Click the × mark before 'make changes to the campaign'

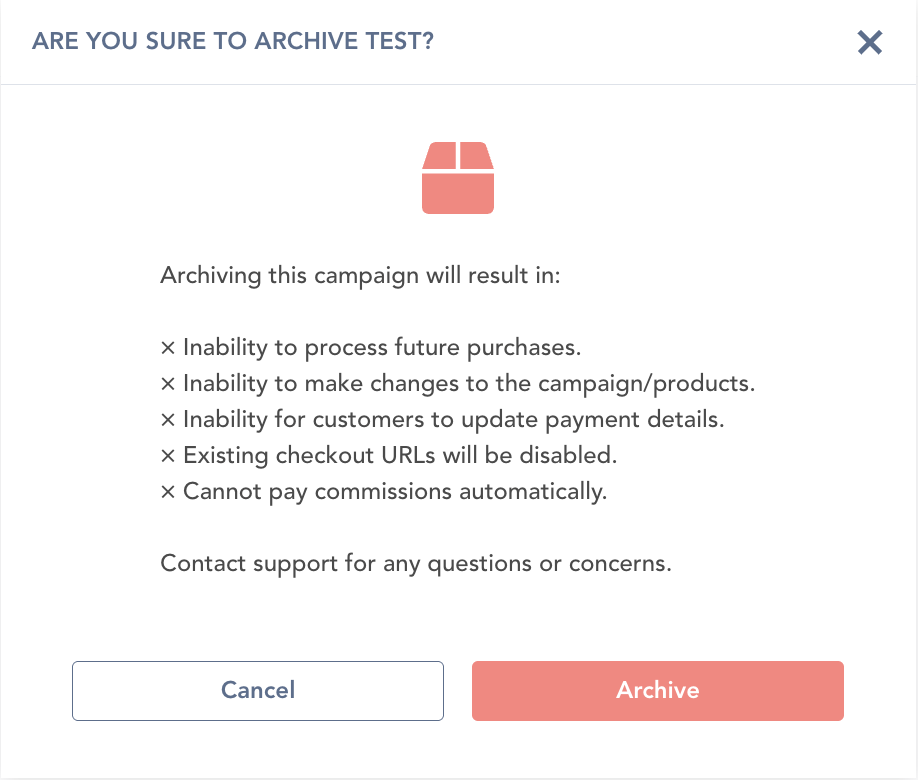(x=168, y=384)
